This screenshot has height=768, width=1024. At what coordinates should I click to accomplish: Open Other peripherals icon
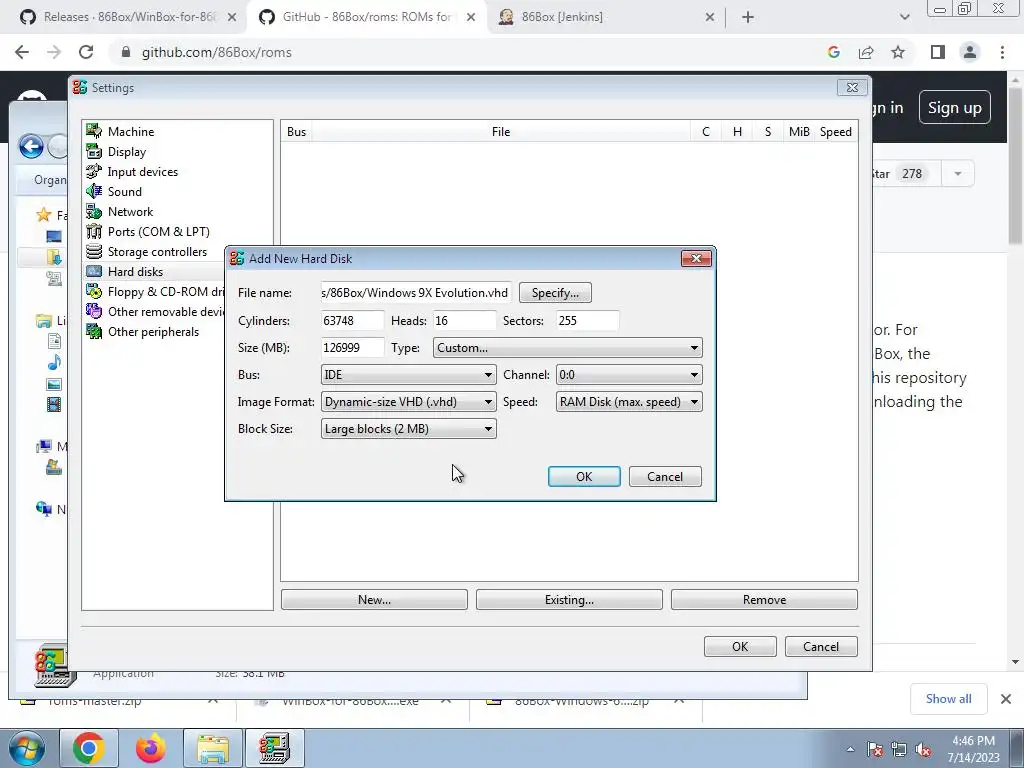click(94, 332)
